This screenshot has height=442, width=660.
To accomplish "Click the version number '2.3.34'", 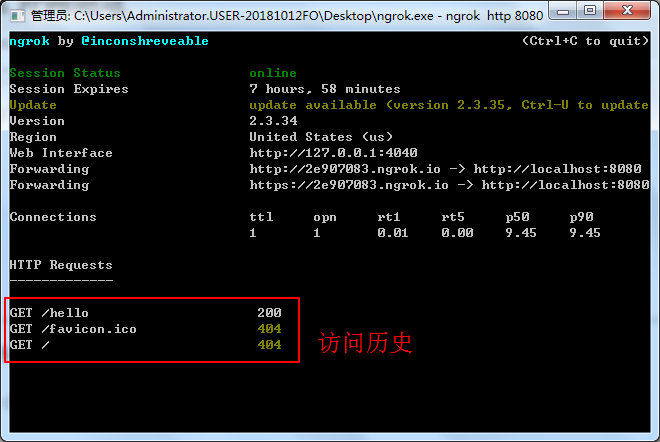I will coord(273,121).
